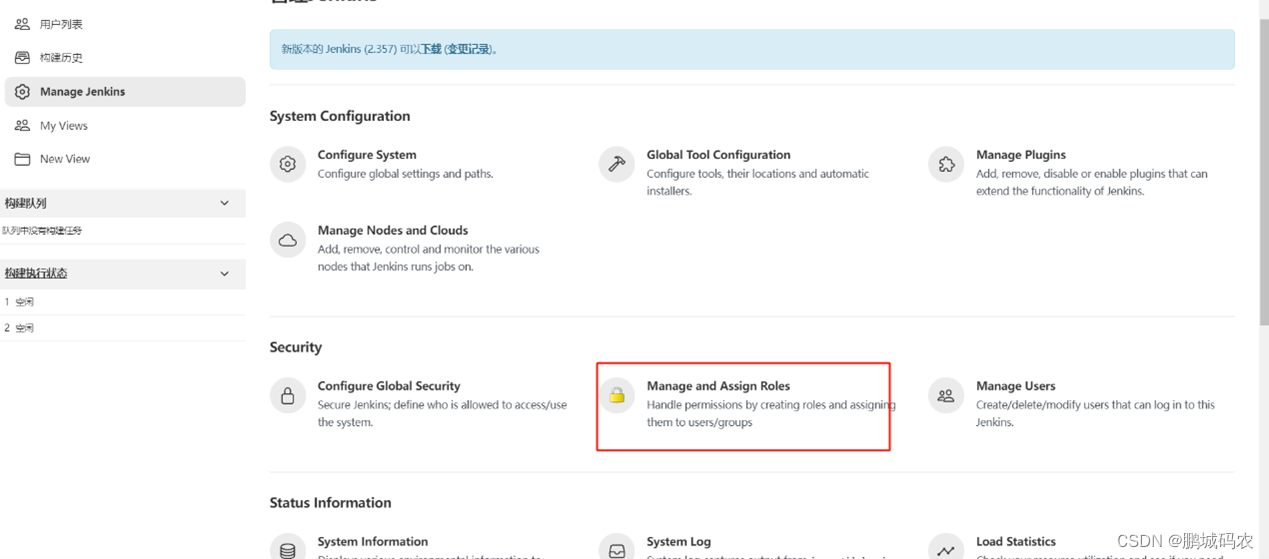1269x559 pixels.
Task: Click executor row 2 空闲
Action: point(123,328)
